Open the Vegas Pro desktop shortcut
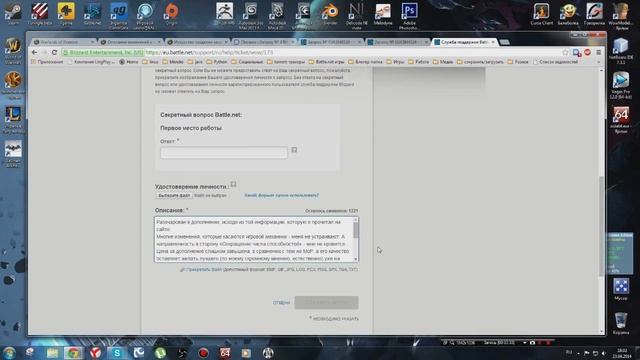Screen dimensions: 640x360 tap(621, 85)
